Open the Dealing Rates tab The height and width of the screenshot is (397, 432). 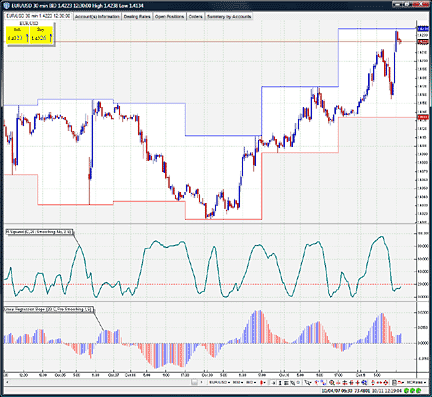coord(137,16)
